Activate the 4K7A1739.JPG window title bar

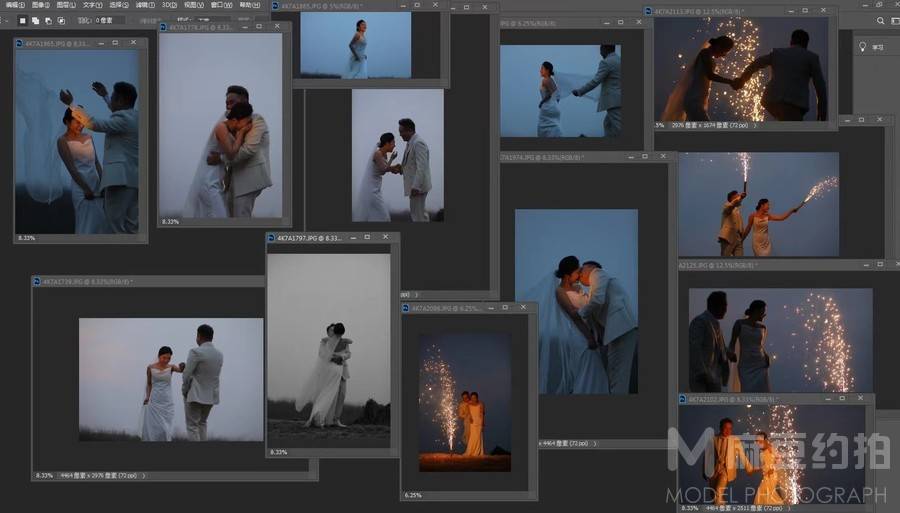point(149,282)
